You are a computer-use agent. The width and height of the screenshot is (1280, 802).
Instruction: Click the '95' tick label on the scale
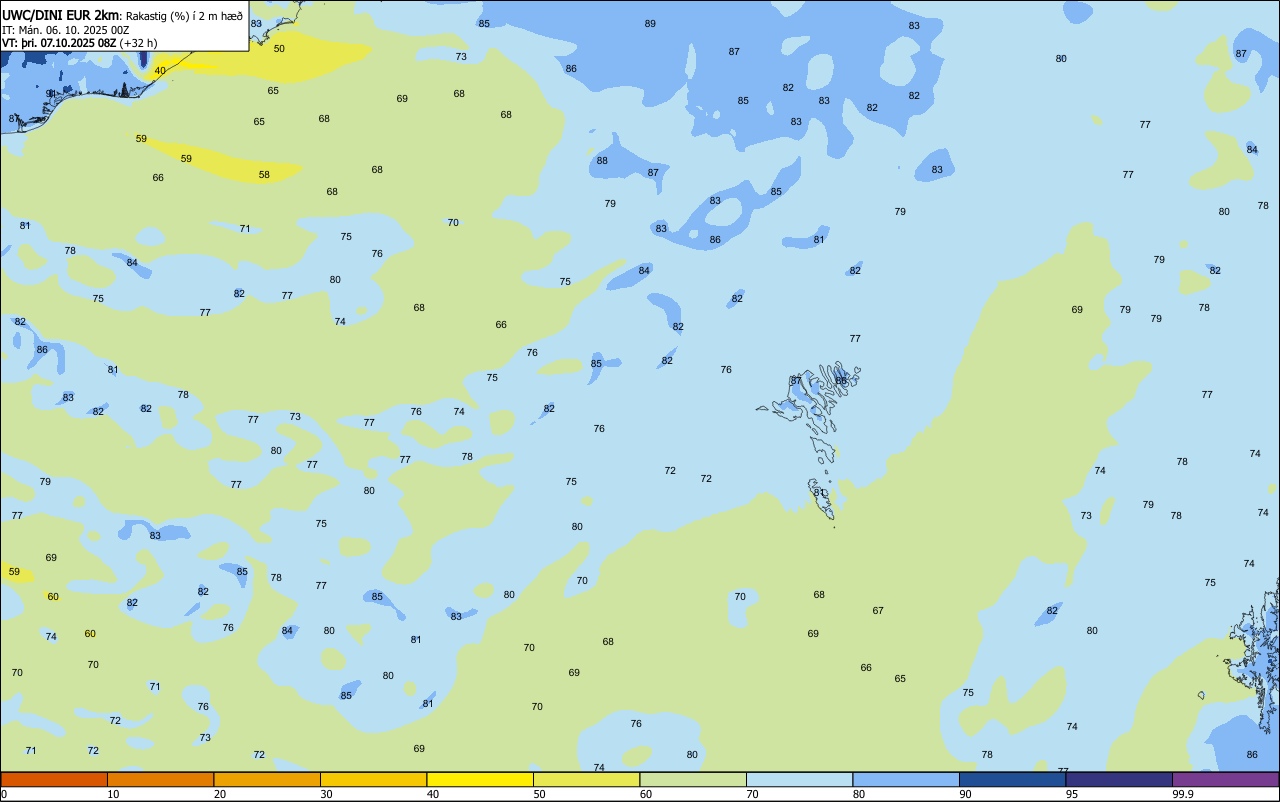pyautogui.click(x=1072, y=794)
